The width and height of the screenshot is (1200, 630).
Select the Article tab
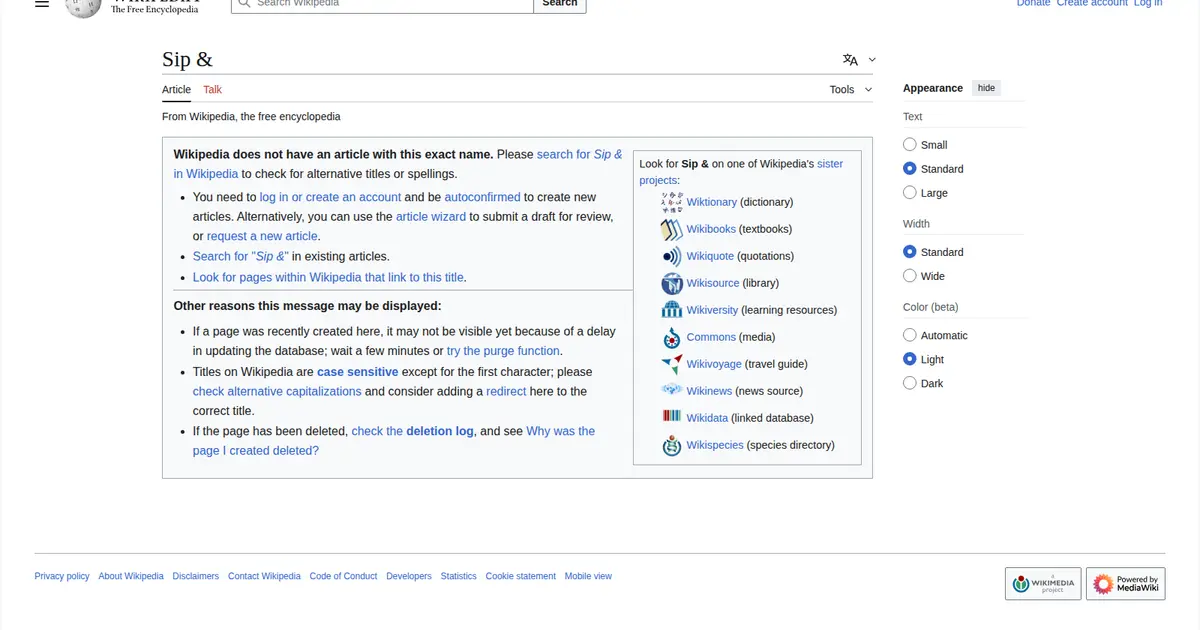coord(176,90)
